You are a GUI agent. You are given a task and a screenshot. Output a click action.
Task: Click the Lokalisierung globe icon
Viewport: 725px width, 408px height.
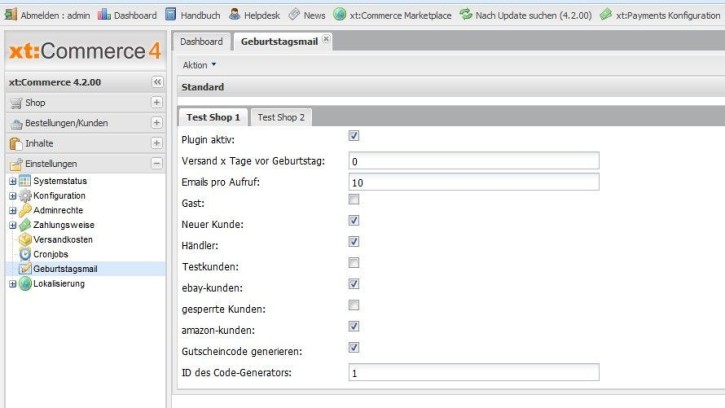(x=25, y=284)
